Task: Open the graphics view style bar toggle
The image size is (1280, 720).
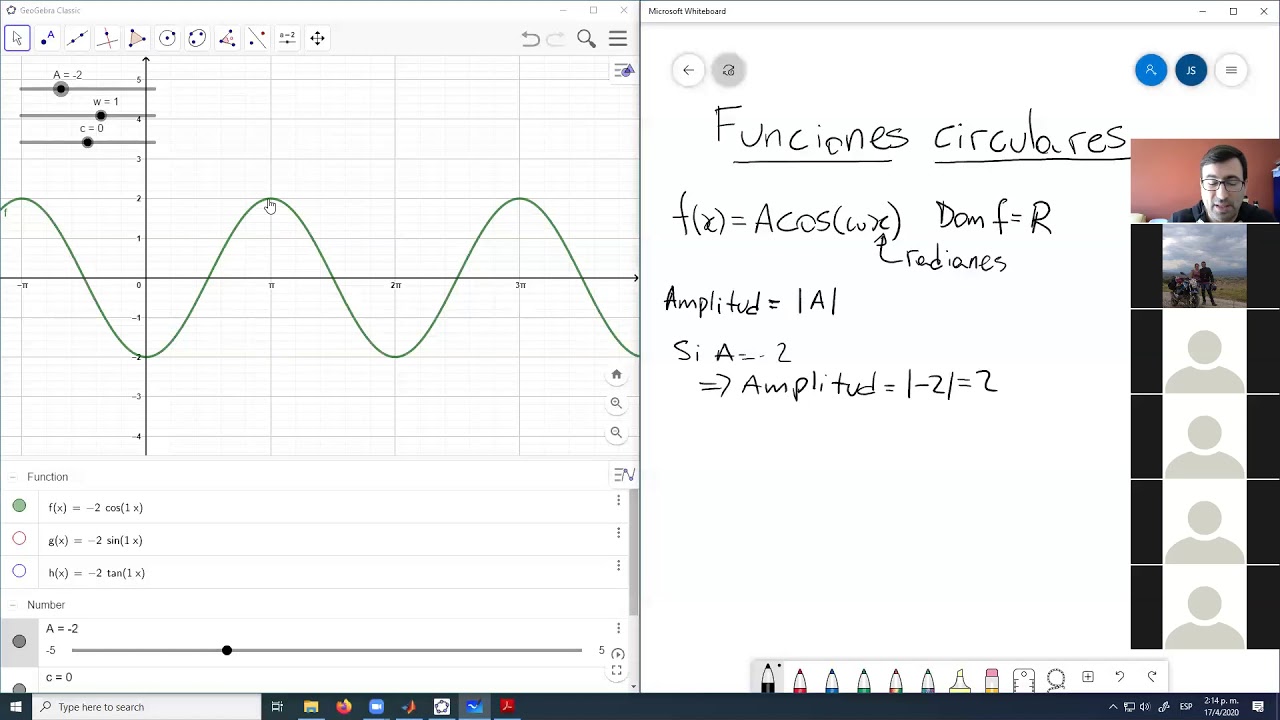Action: click(x=624, y=71)
